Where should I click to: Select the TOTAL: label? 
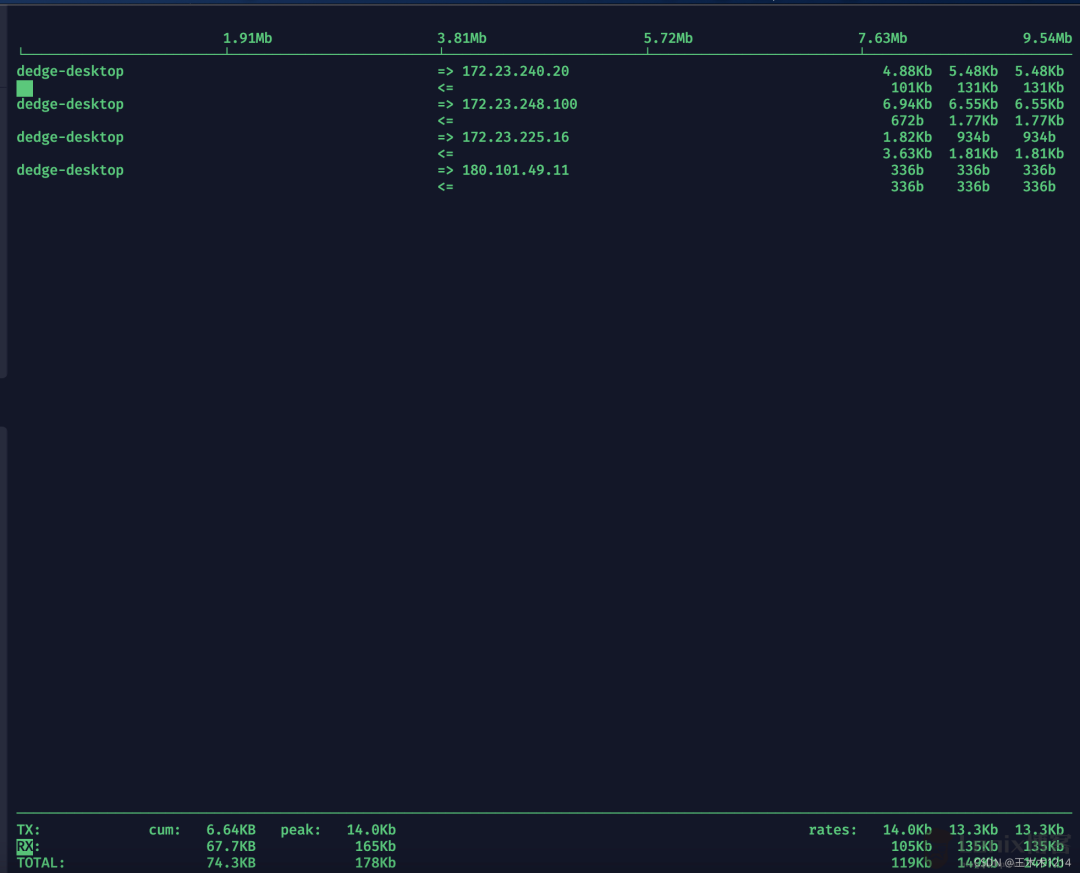click(41, 863)
